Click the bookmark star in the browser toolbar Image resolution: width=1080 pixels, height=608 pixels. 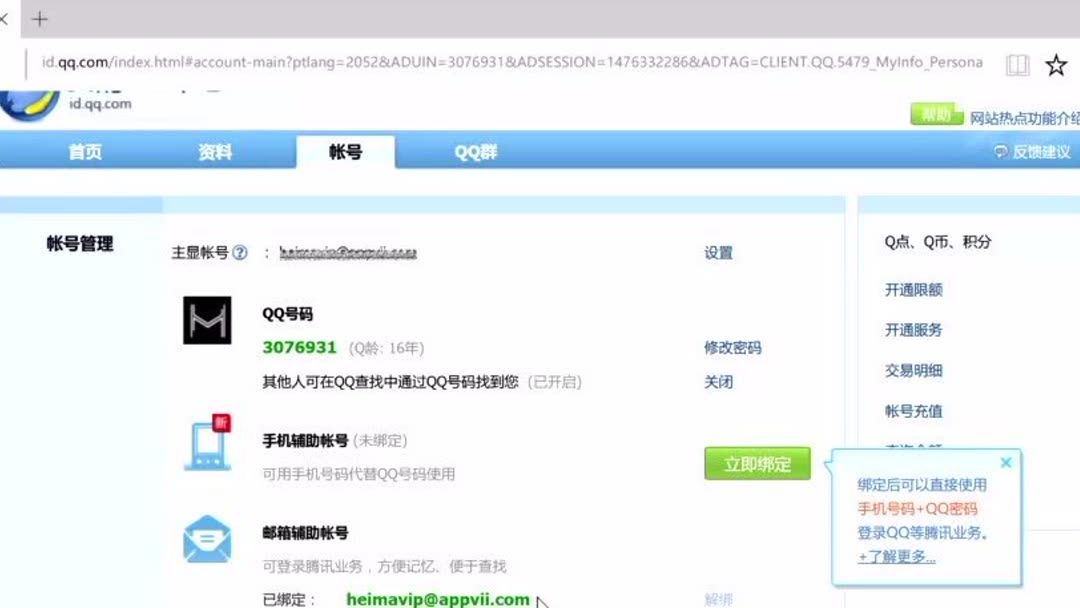tap(1056, 62)
